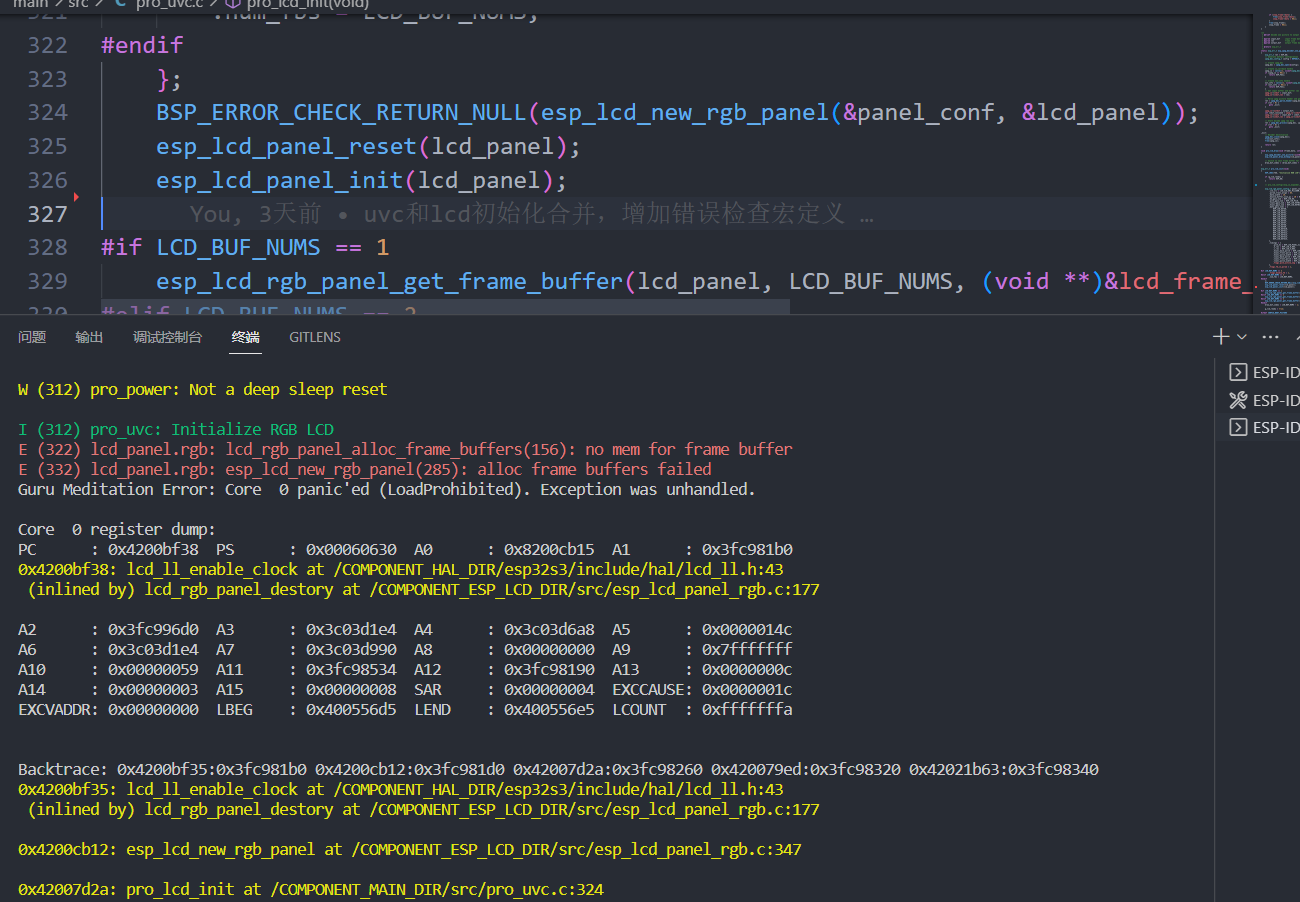Click 'Core 0 register dump:' text
Screen dimensions: 1300x902
(117, 529)
